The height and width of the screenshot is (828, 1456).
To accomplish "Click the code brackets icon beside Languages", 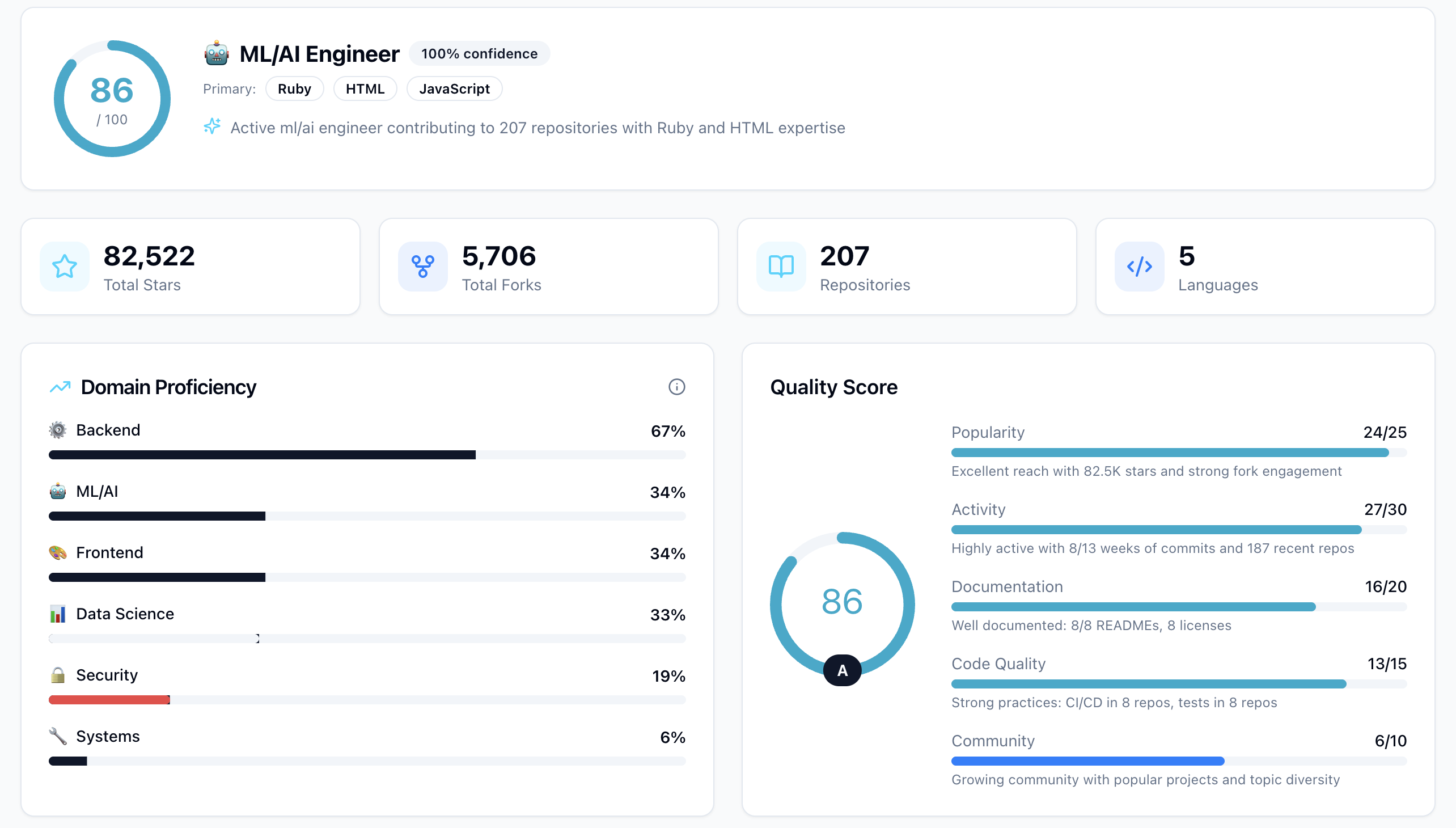I will (x=1138, y=266).
